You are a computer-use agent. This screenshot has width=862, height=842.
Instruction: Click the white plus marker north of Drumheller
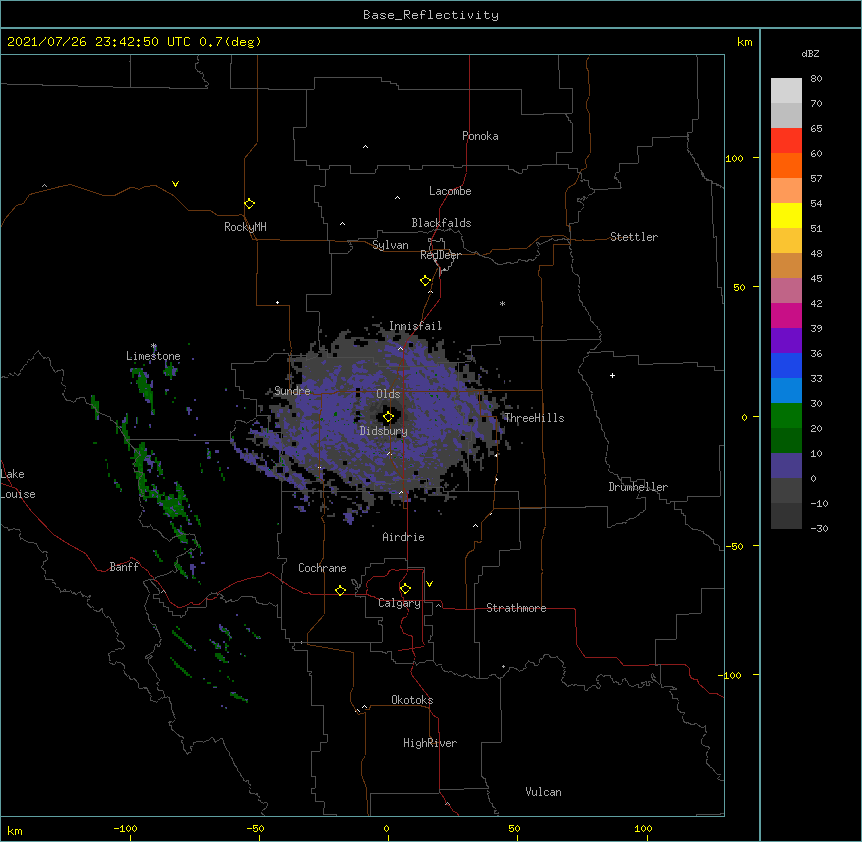[612, 375]
